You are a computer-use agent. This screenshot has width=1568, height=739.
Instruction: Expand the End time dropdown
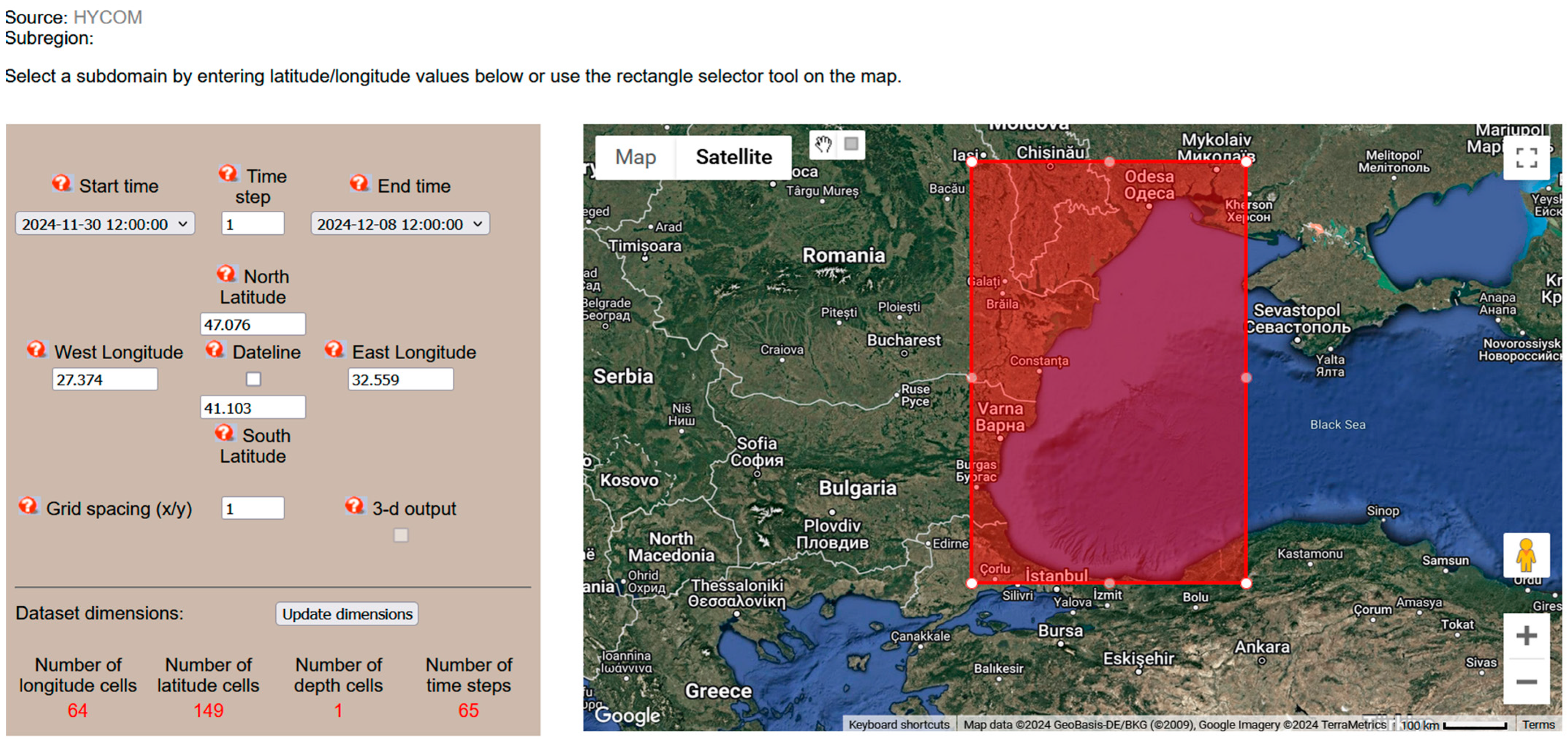pyautogui.click(x=400, y=224)
